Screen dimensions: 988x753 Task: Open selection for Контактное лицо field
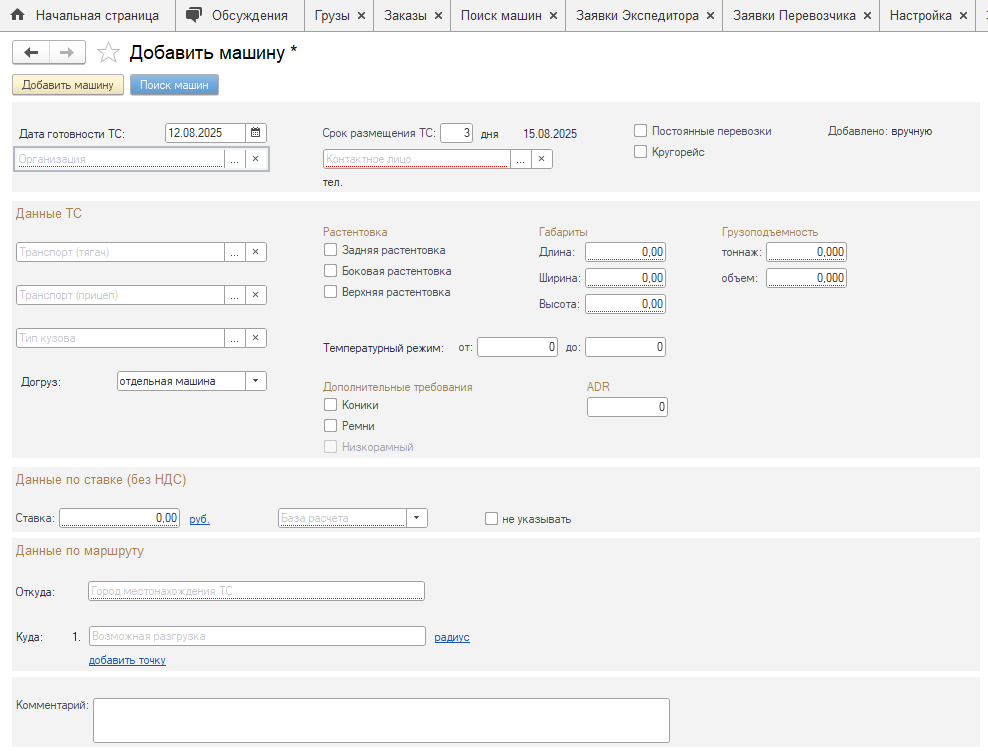pyautogui.click(x=520, y=159)
